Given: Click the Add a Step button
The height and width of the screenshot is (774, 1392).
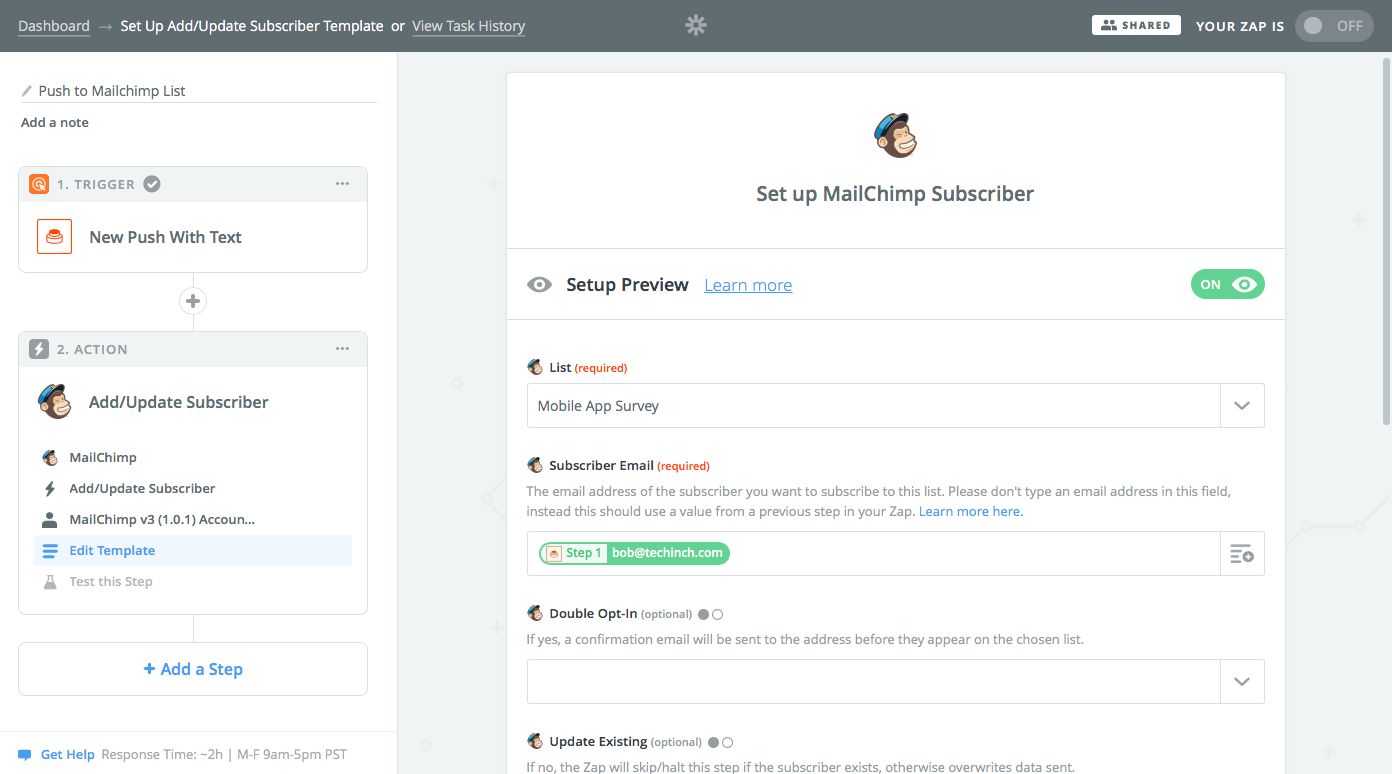Looking at the screenshot, I should tap(193, 669).
